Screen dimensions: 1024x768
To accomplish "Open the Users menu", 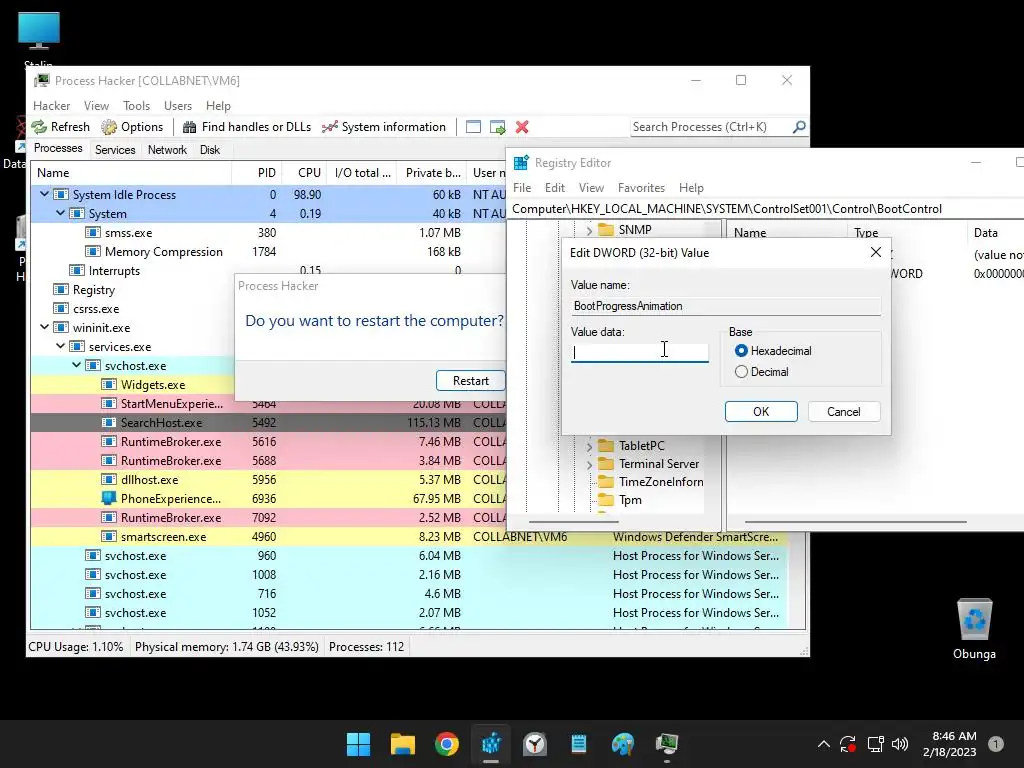I will (178, 106).
